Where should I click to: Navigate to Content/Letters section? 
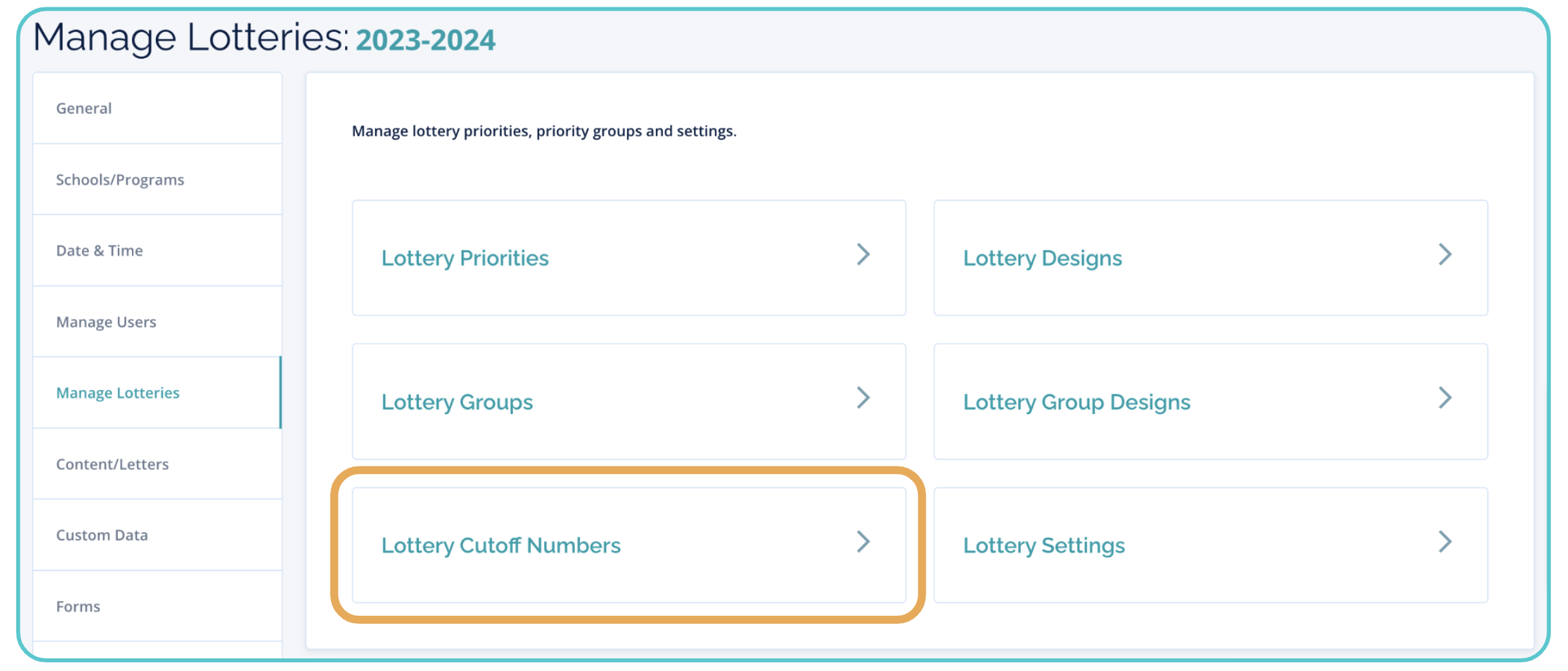point(112,465)
